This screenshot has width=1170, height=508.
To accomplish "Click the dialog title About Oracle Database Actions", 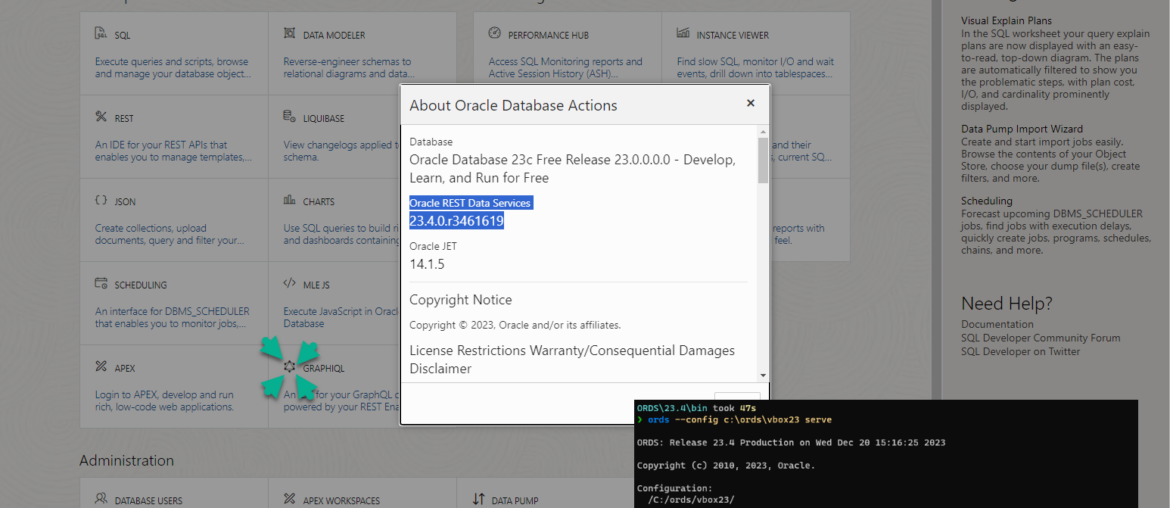I will coord(513,105).
